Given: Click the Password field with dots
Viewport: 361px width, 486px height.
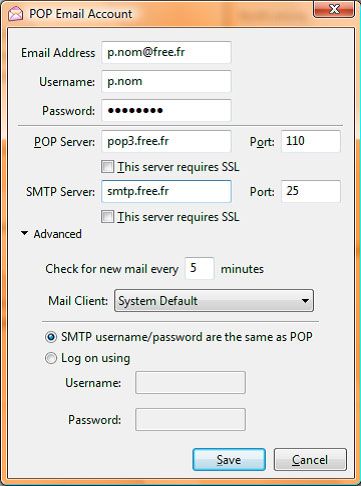Looking at the screenshot, I should [166, 110].
